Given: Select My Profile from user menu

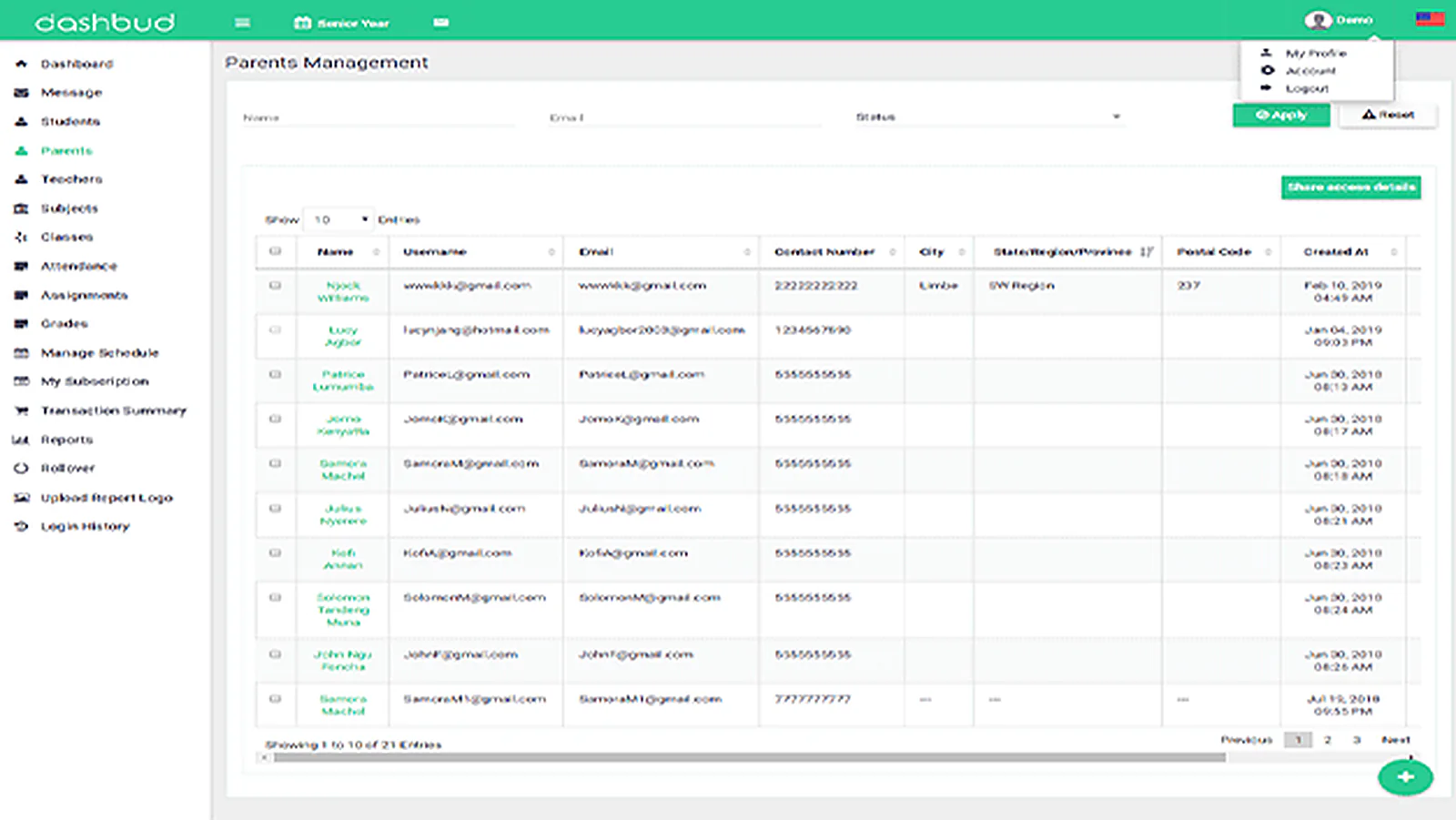Looking at the screenshot, I should tap(1315, 54).
